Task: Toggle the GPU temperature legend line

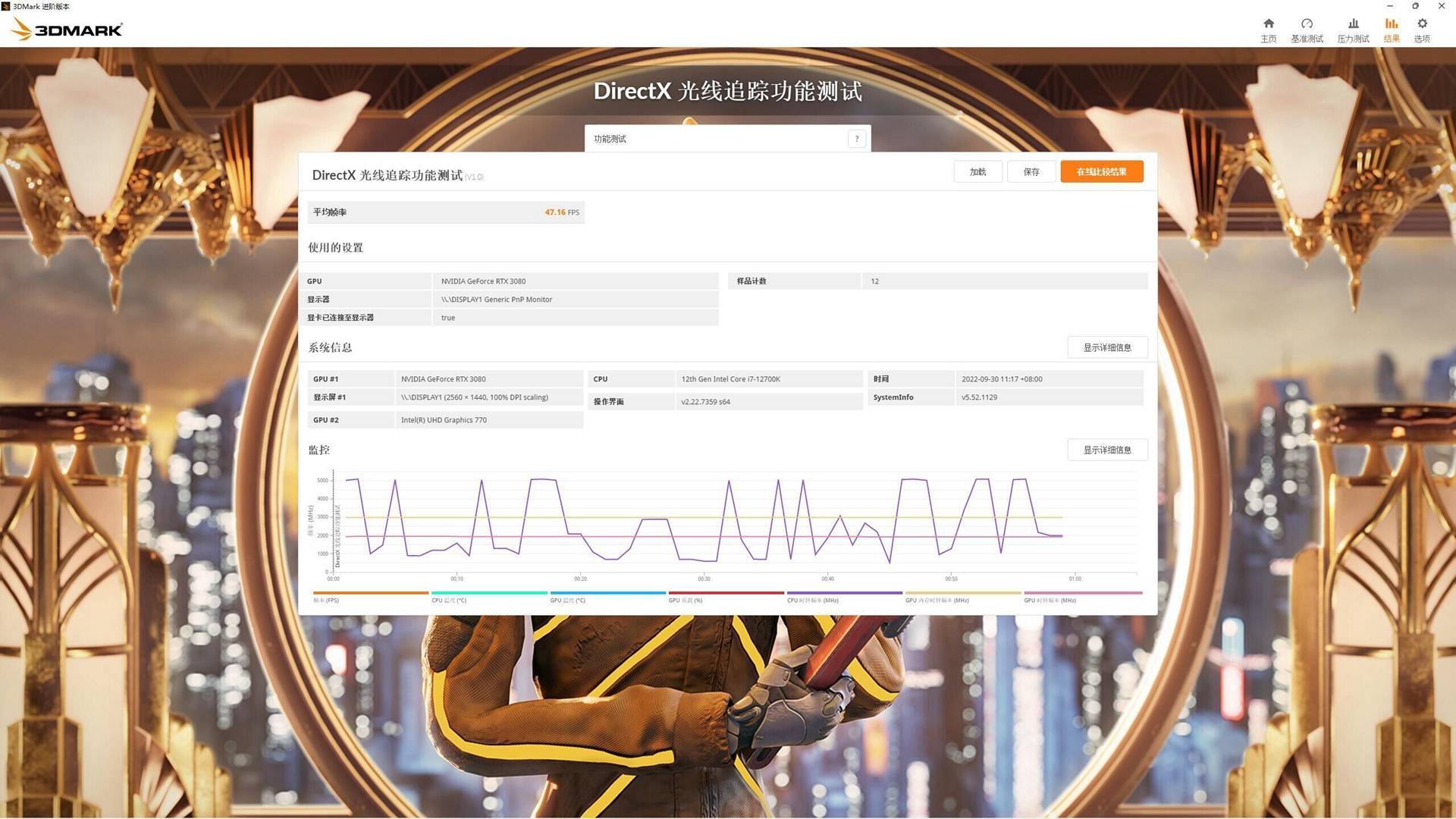Action: [607, 597]
